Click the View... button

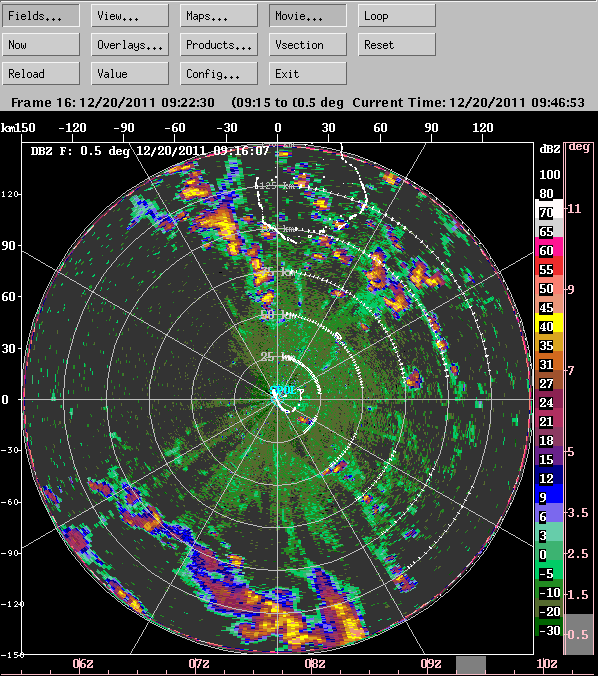coord(130,16)
